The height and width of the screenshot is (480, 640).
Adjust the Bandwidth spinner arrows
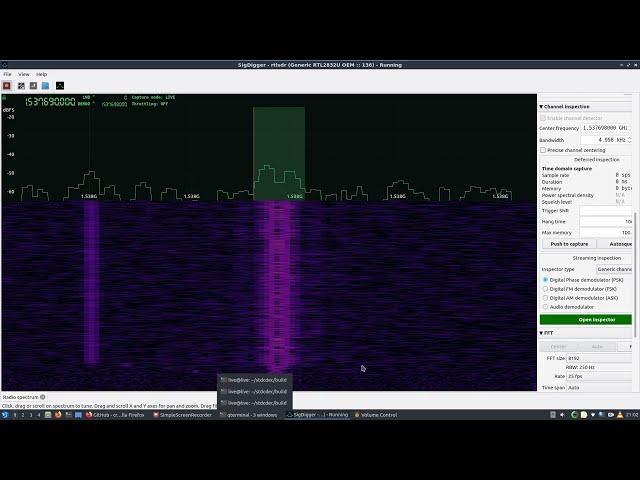pos(629,140)
